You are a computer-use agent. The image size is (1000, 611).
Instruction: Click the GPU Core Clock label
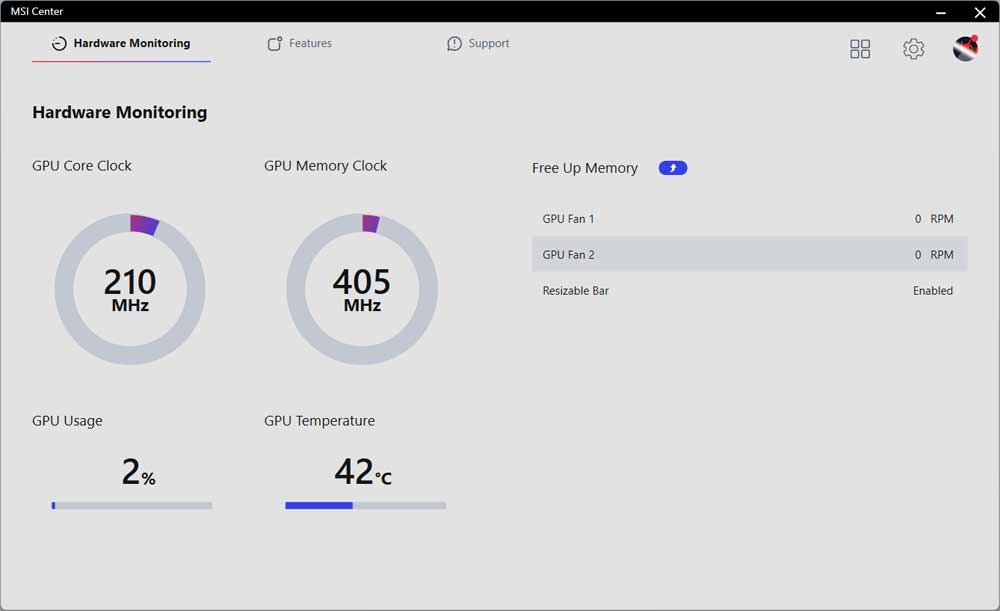click(x=82, y=166)
